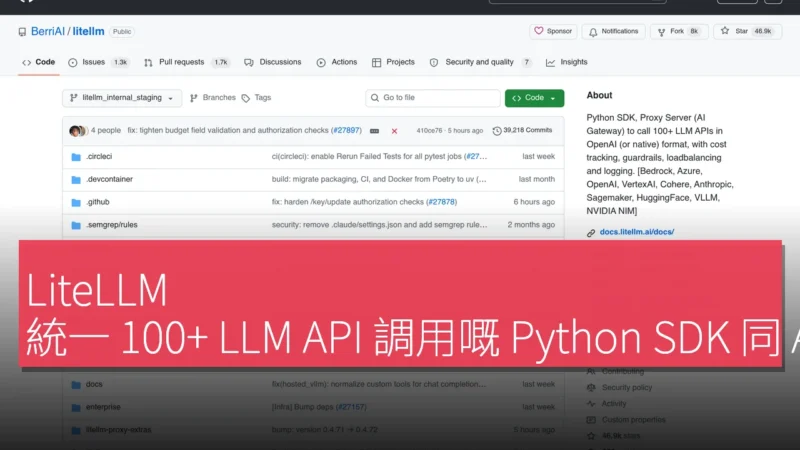Screen dimensions: 800x450
Task: Star the repository with Star button
Action: pos(748,31)
